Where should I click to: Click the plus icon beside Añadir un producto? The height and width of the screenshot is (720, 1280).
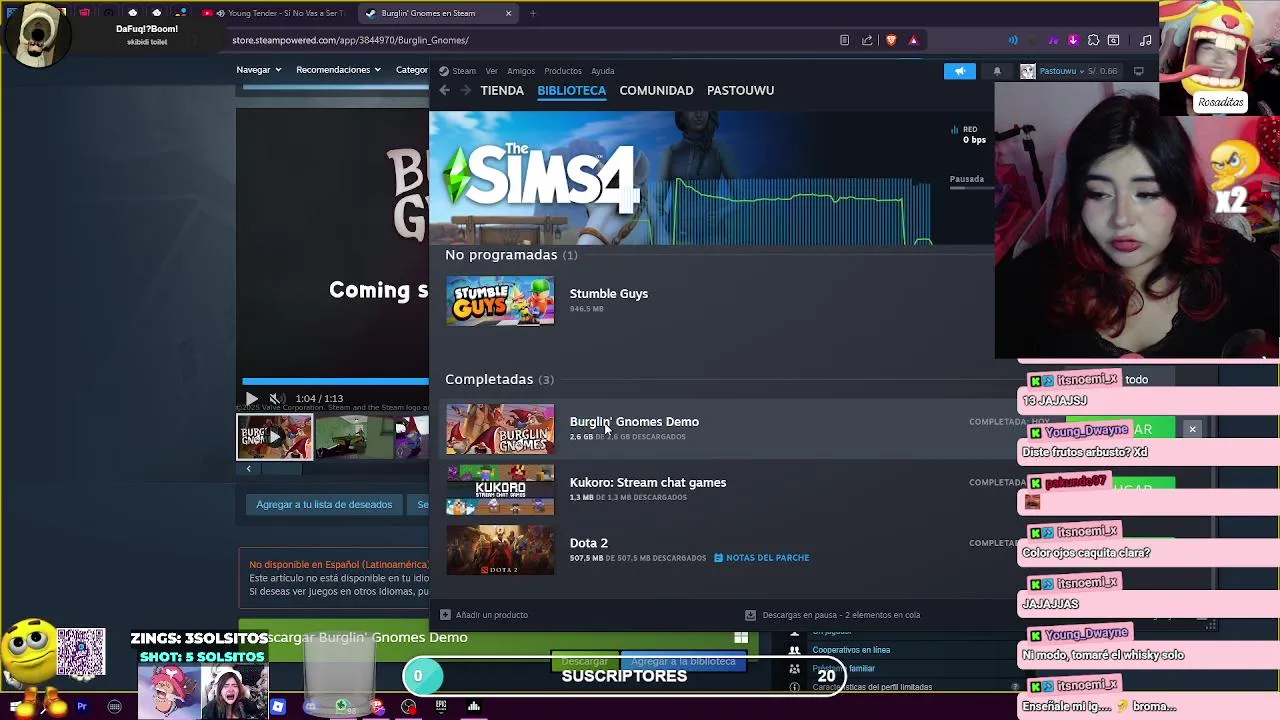pyautogui.click(x=445, y=615)
